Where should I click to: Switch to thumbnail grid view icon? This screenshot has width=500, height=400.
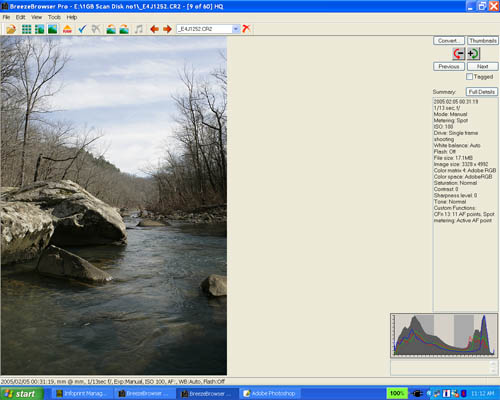(x=26, y=29)
